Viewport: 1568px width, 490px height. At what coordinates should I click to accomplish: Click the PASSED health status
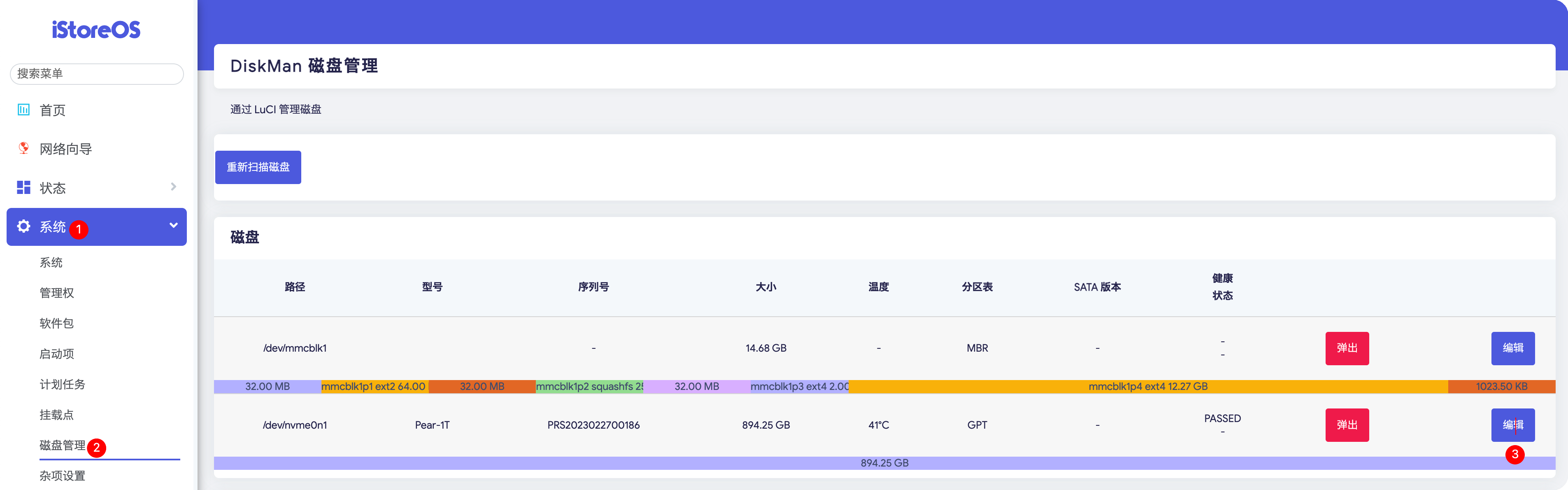coord(1222,418)
